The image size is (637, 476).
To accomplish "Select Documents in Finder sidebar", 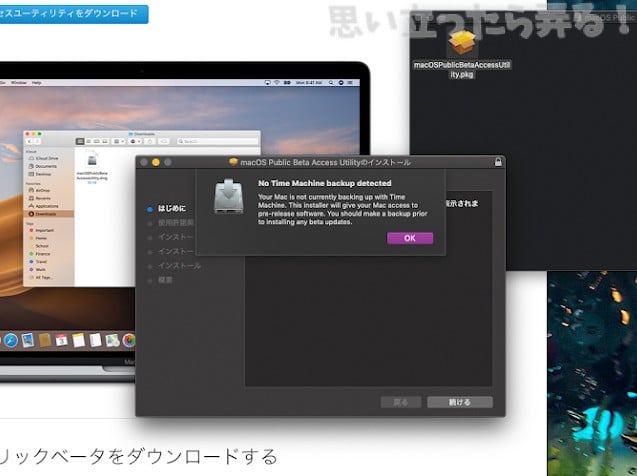I will point(43,167).
